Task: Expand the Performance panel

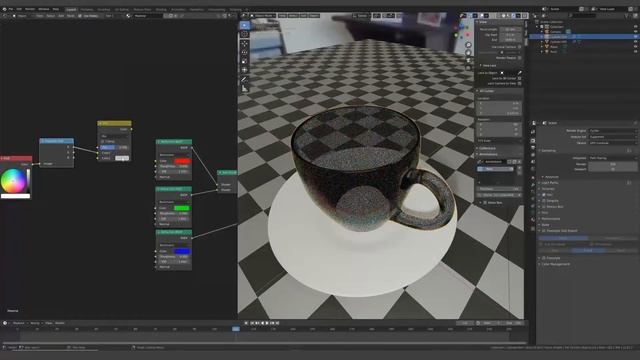Action: [551, 219]
